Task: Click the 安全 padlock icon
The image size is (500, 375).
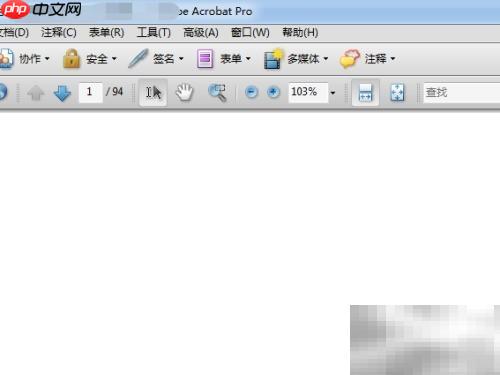Action: point(72,58)
